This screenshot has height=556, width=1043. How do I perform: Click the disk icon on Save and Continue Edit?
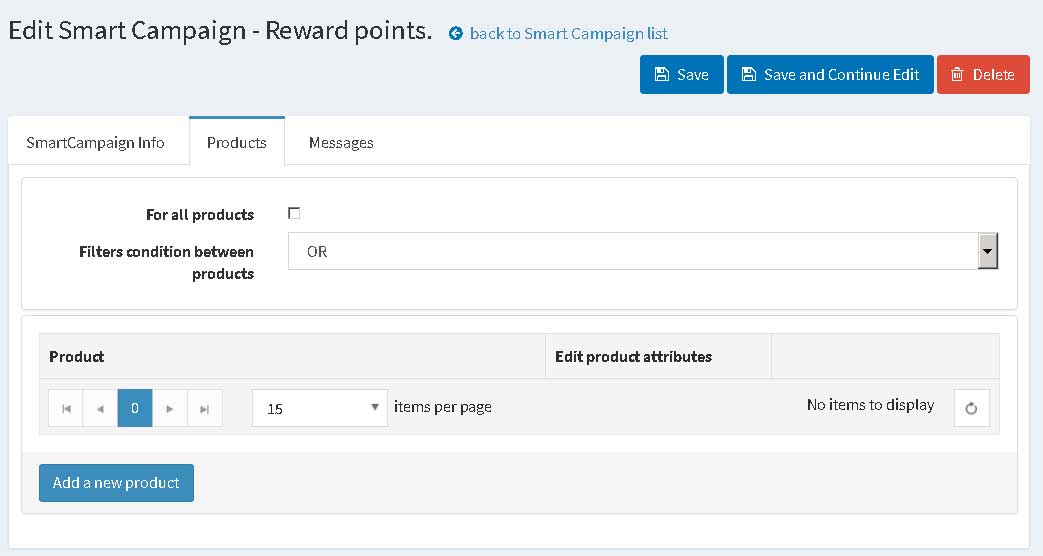coord(748,74)
